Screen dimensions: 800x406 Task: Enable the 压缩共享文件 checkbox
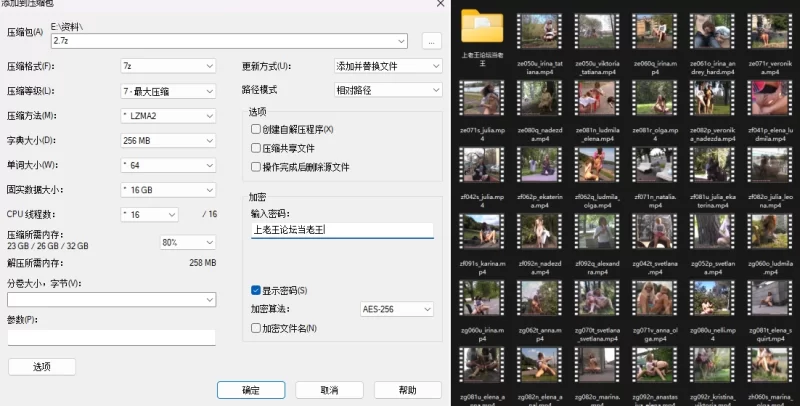[256, 148]
